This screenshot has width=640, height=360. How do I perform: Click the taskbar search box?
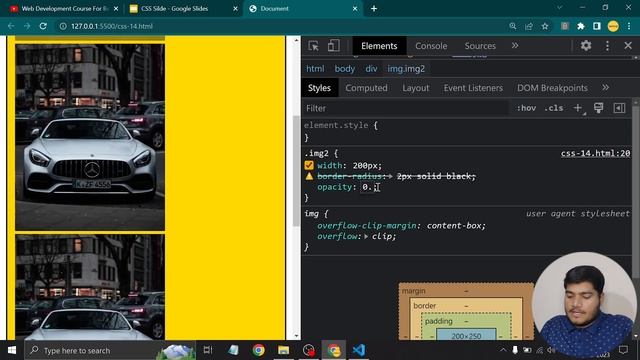pyautogui.click(x=110, y=350)
